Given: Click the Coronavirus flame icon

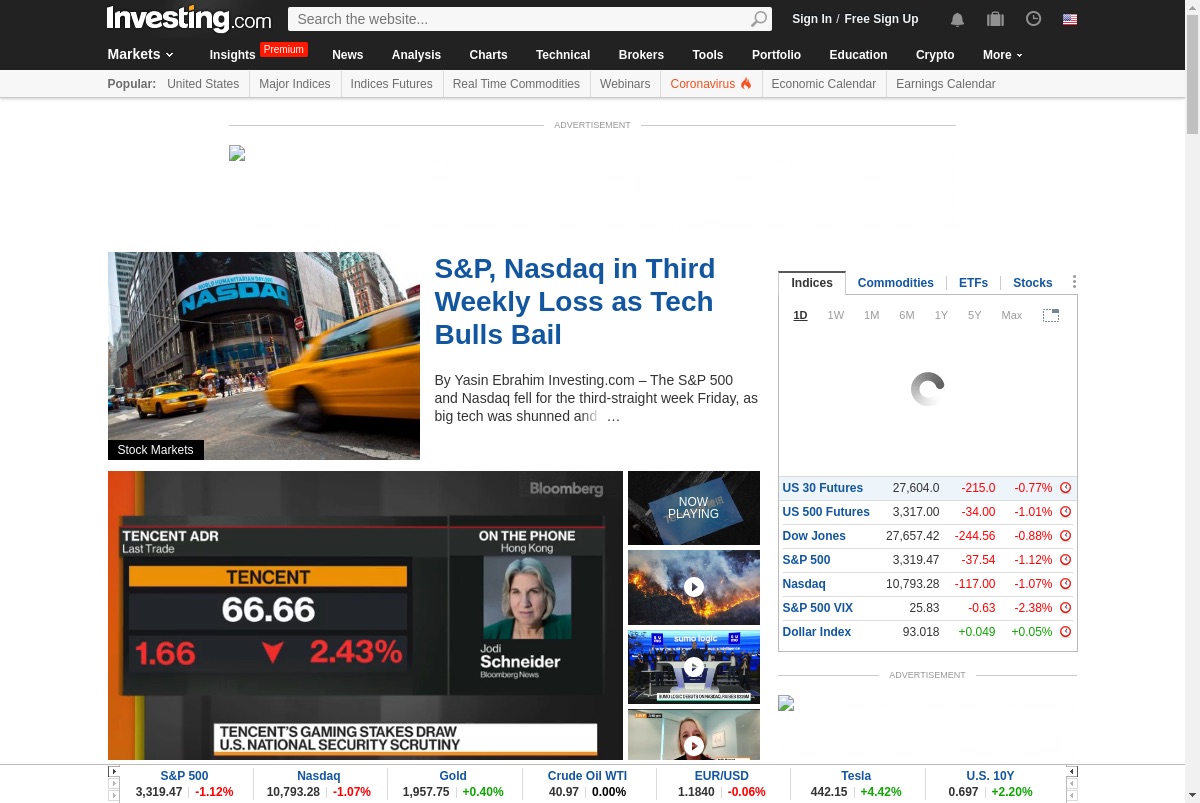Looking at the screenshot, I should [x=745, y=84].
